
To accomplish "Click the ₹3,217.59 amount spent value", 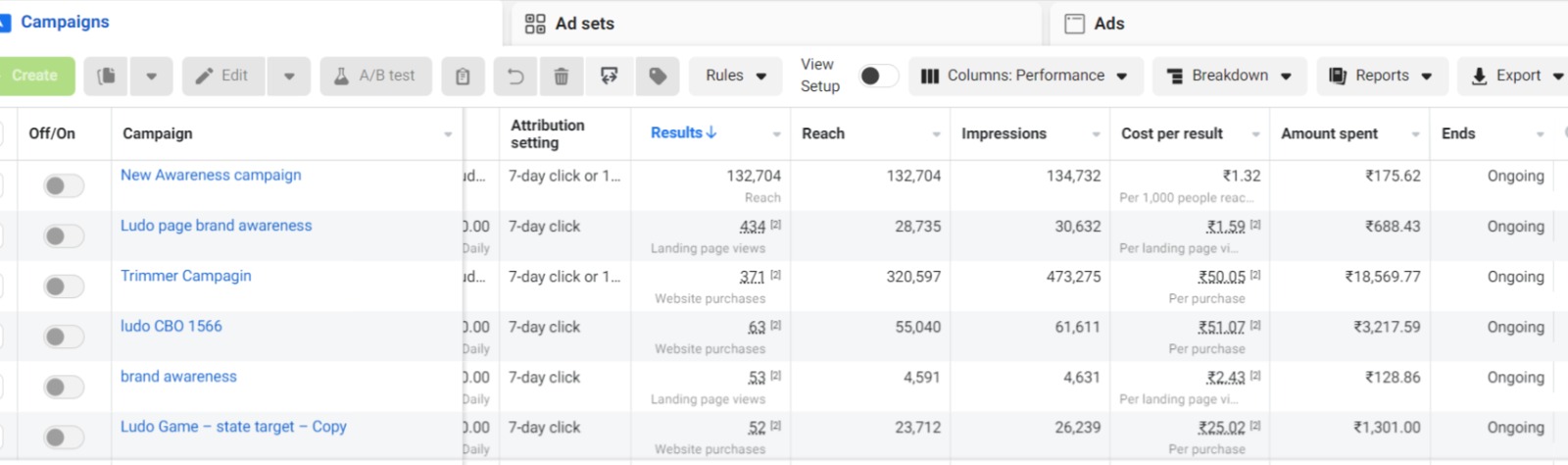I will 1387,327.
